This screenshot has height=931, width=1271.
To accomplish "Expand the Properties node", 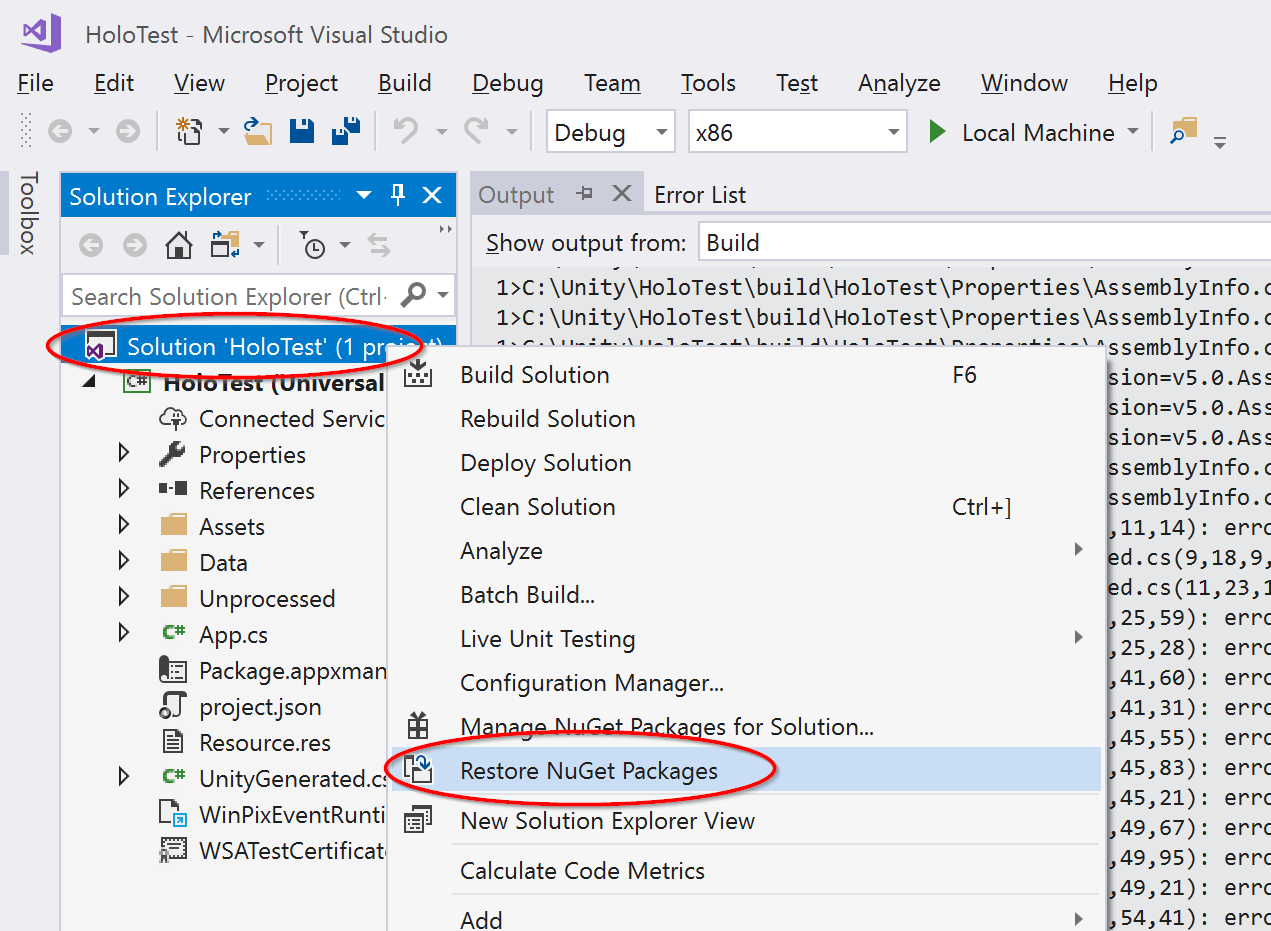I will click(124, 454).
